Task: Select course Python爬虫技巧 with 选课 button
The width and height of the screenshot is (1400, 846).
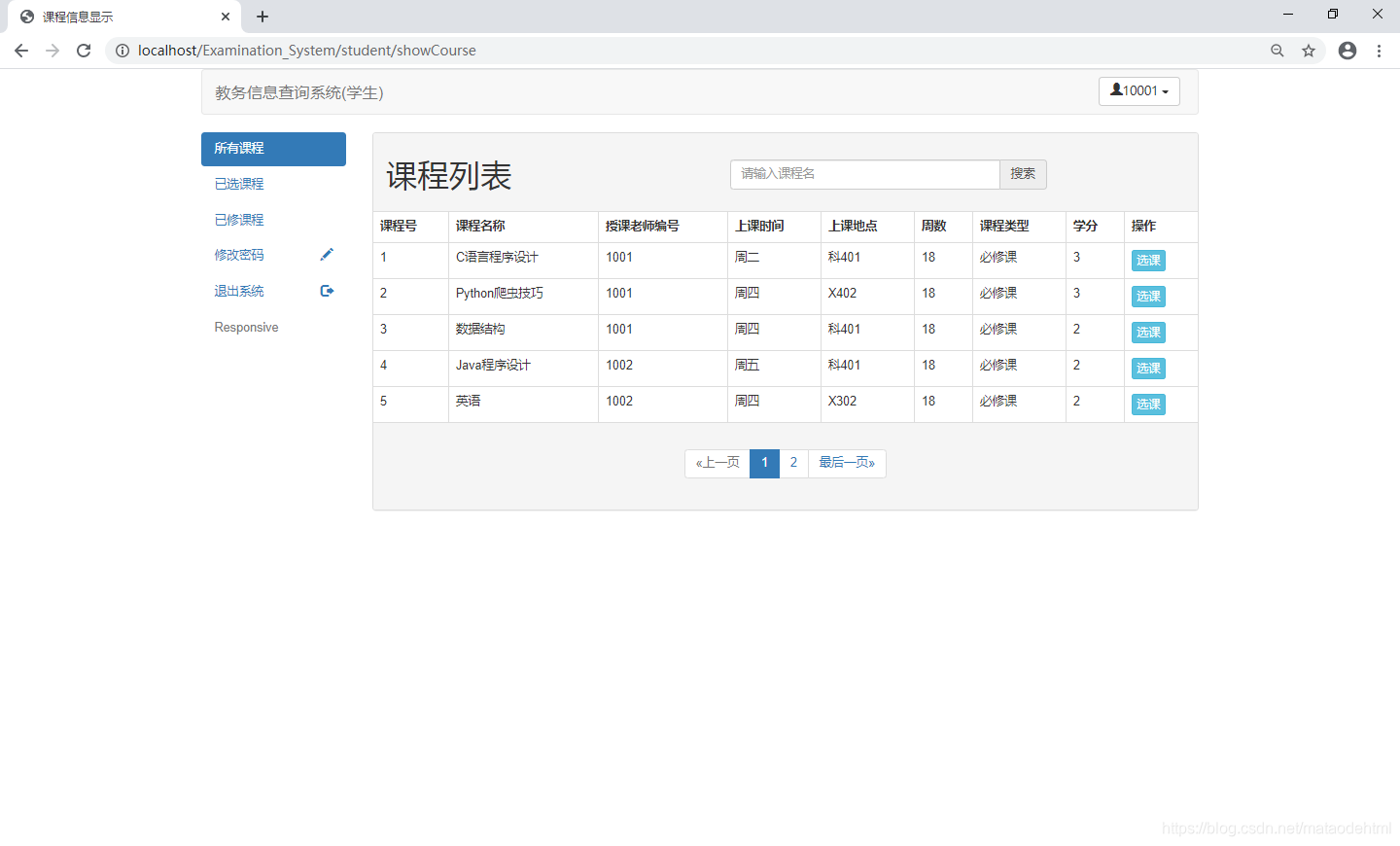Action: pos(1148,297)
